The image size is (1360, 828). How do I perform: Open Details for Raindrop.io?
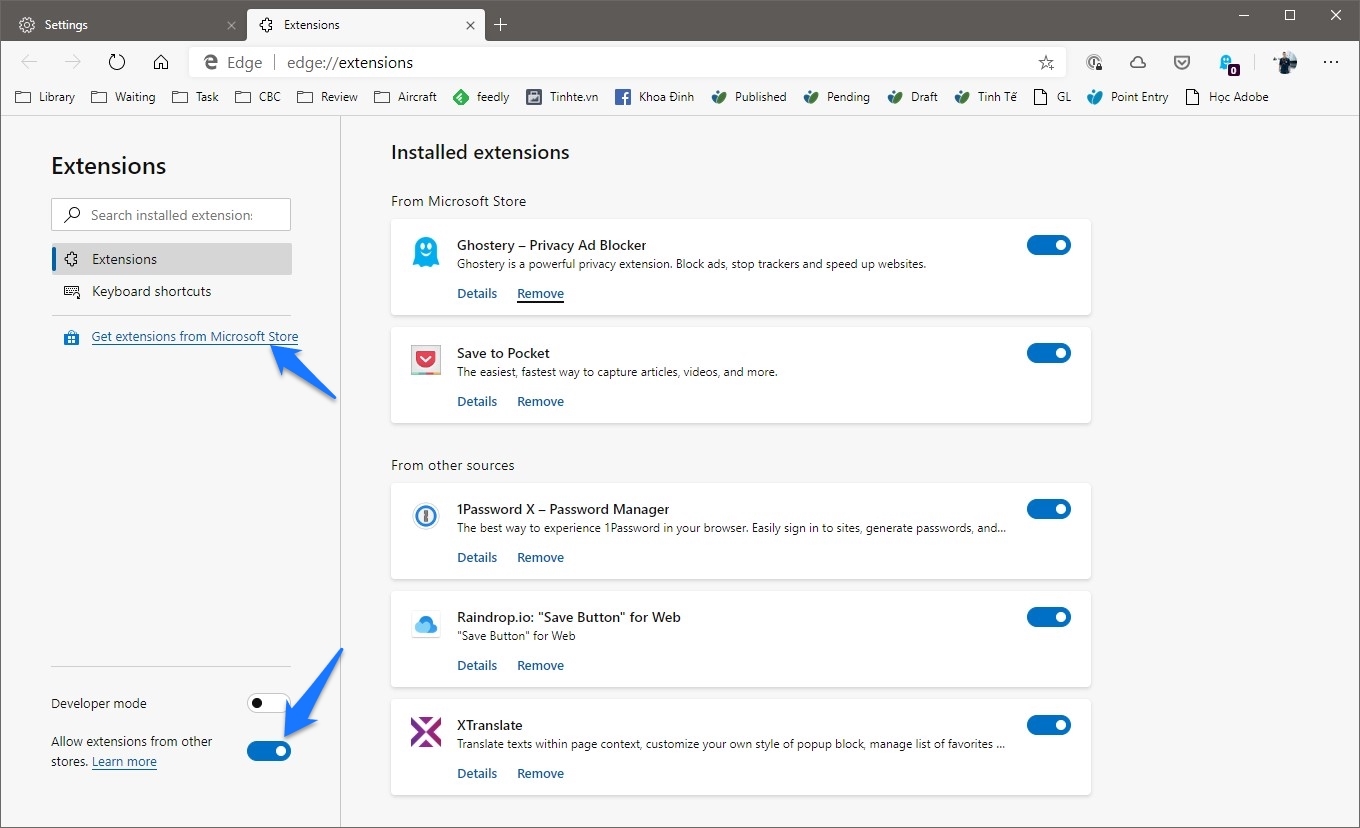[477, 666]
